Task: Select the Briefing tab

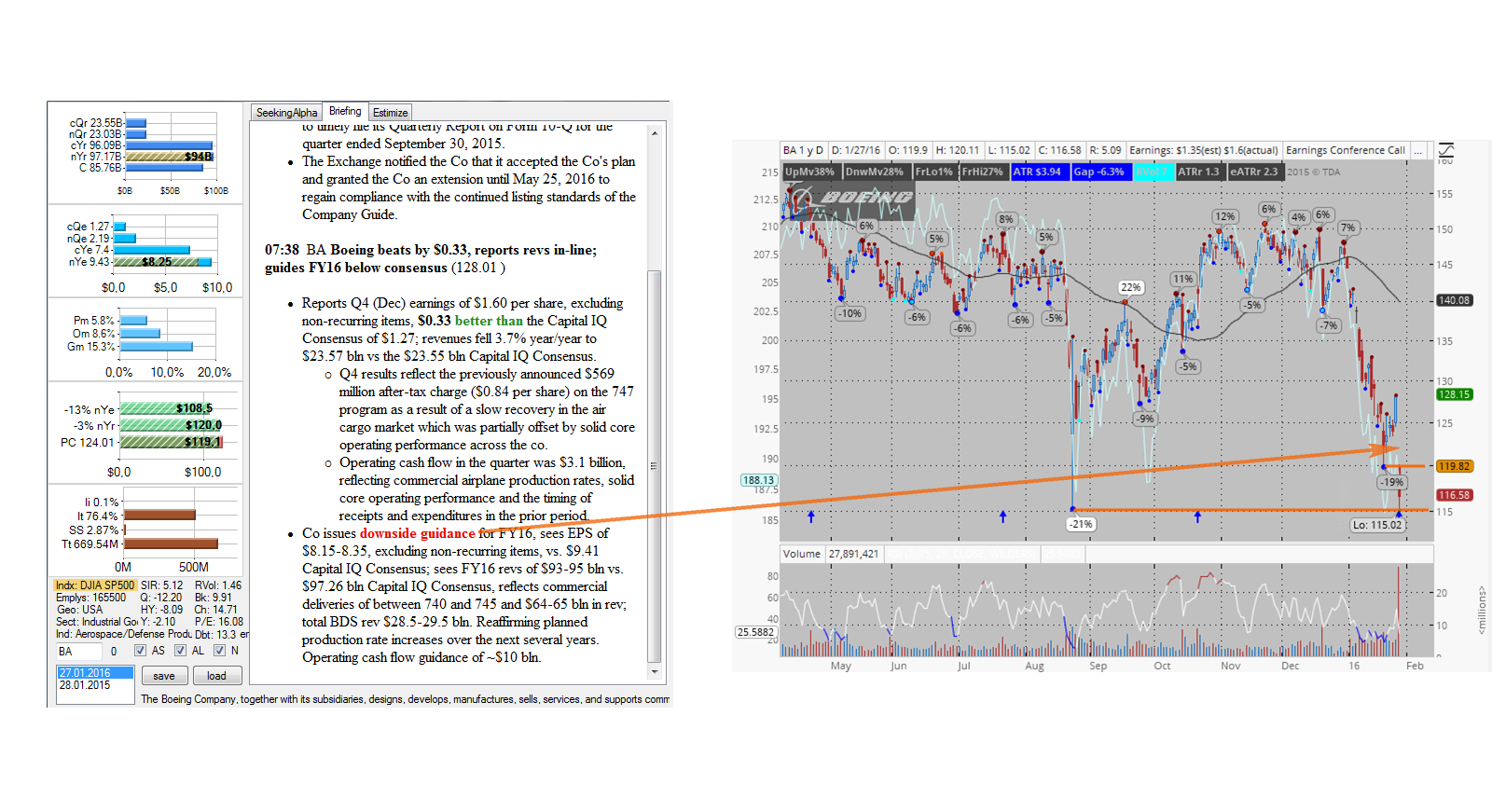Action: [x=345, y=111]
